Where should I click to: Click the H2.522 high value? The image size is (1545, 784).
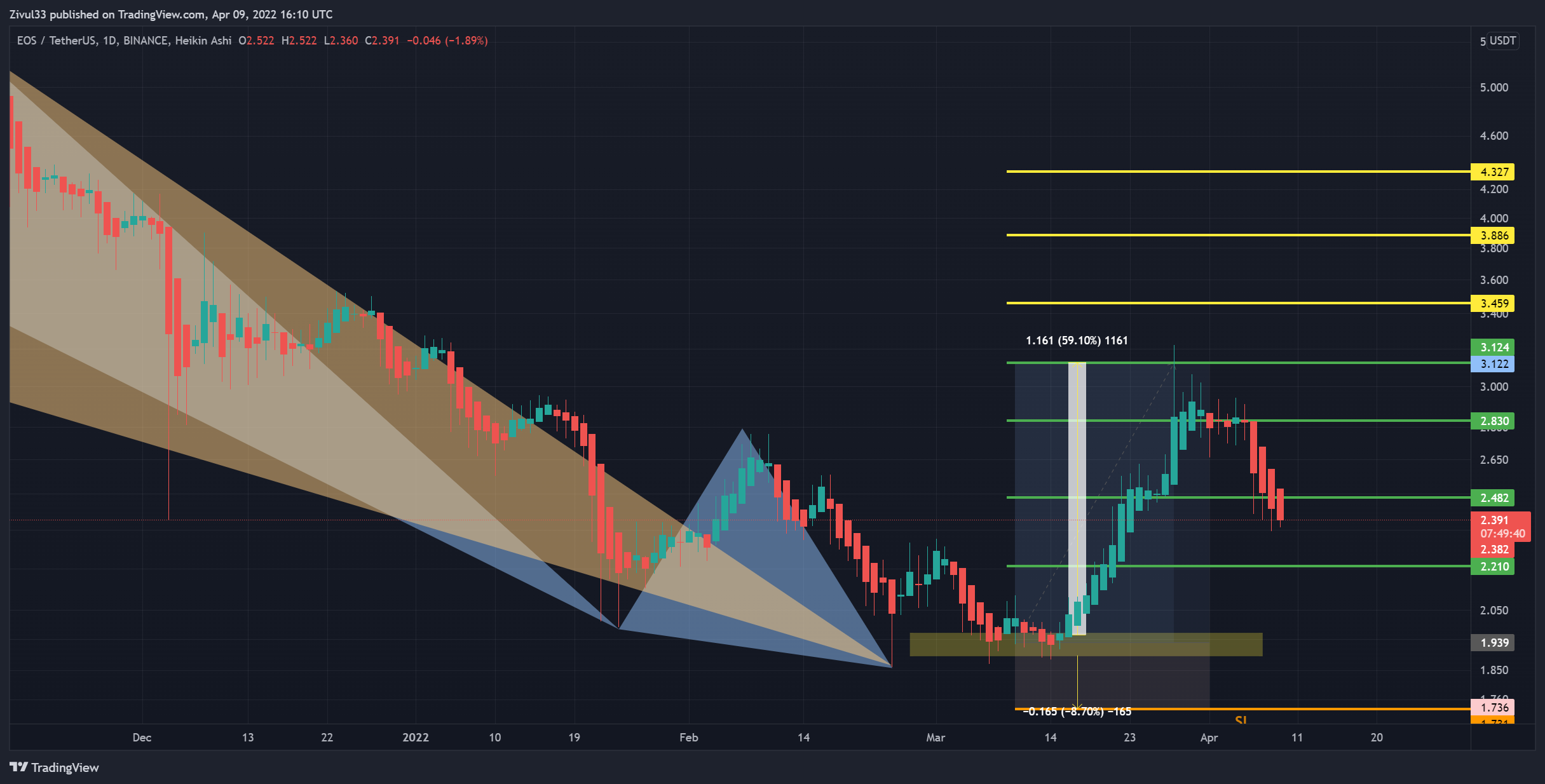pyautogui.click(x=299, y=41)
